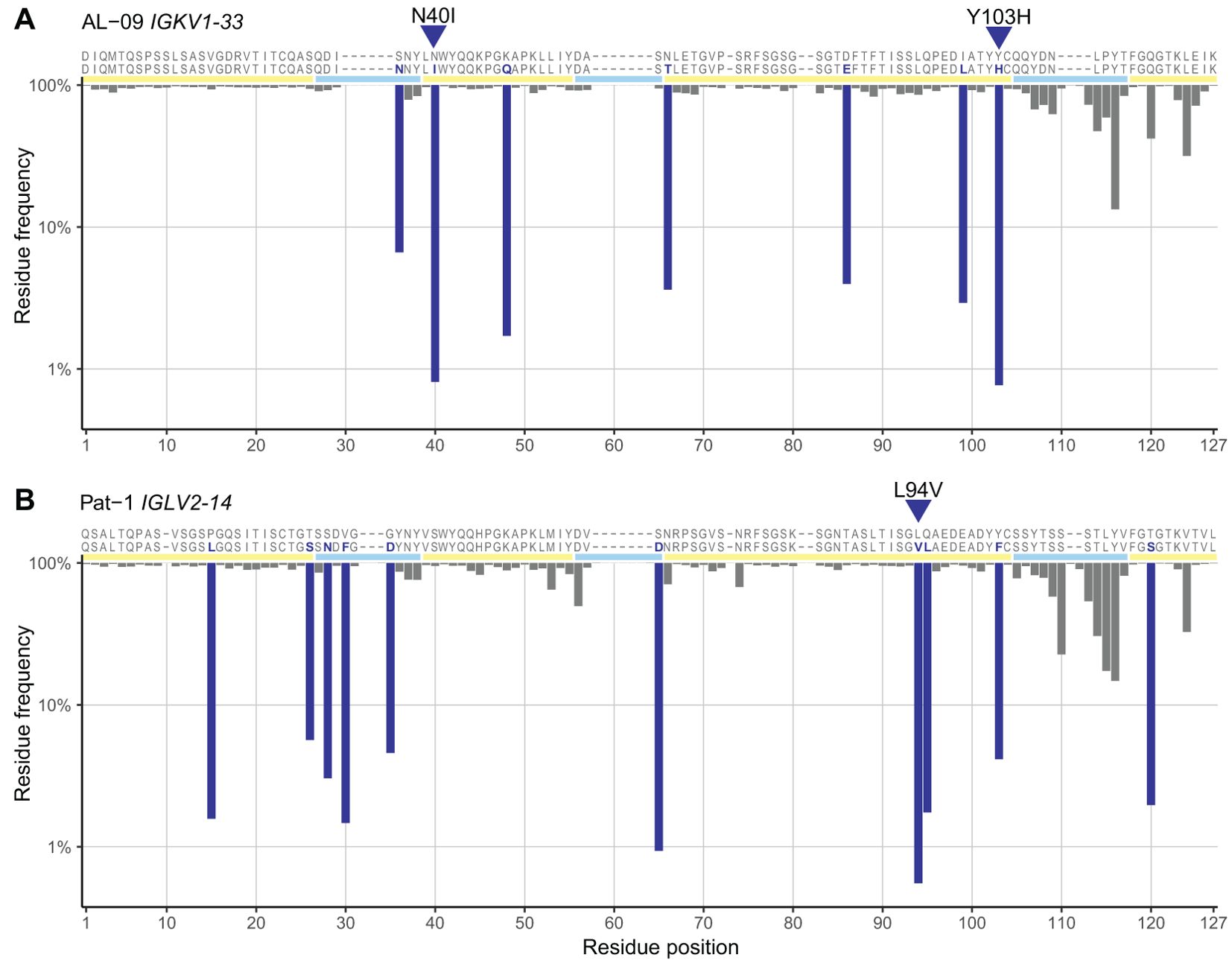Image resolution: width=1232 pixels, height=972 pixels.
Task: Click the Y103H triangle marker in panel A
Action: click(x=998, y=36)
